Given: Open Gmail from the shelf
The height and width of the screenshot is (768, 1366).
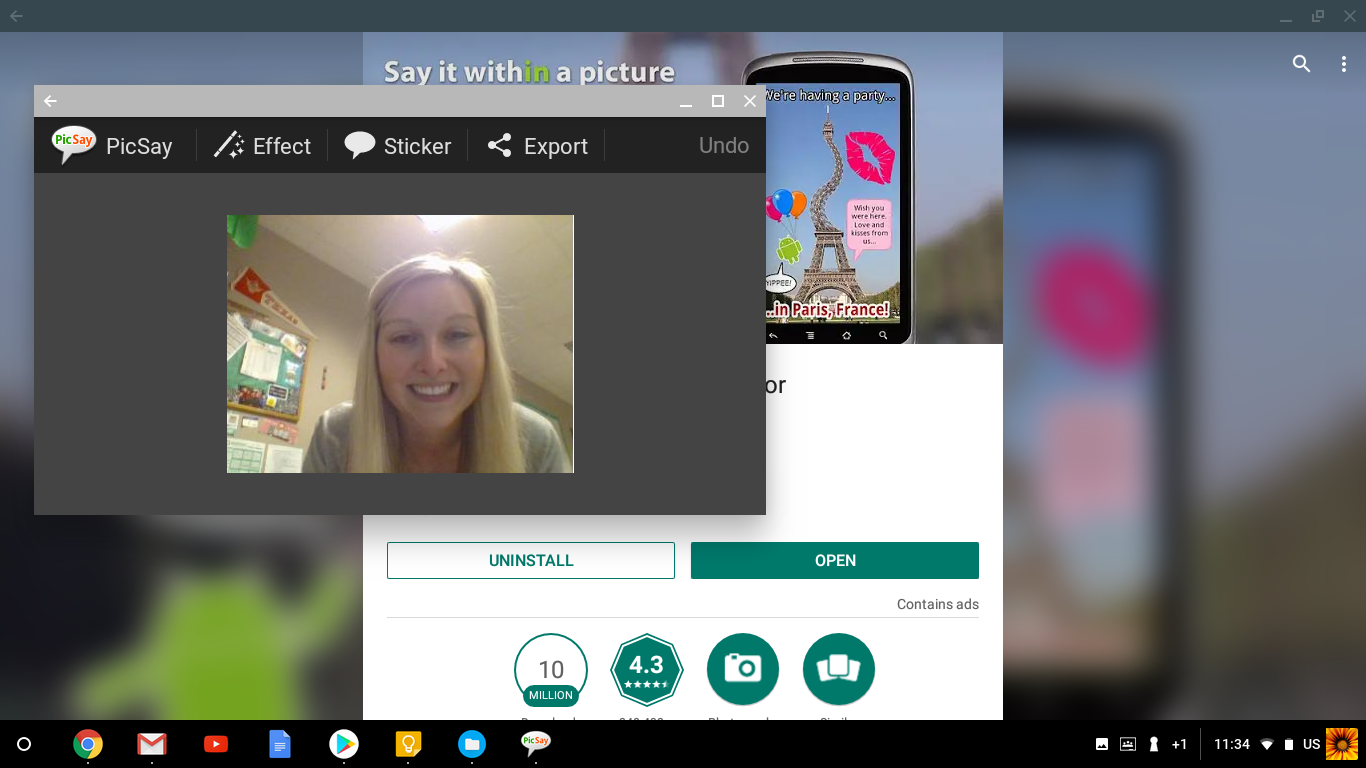Looking at the screenshot, I should pos(152,744).
